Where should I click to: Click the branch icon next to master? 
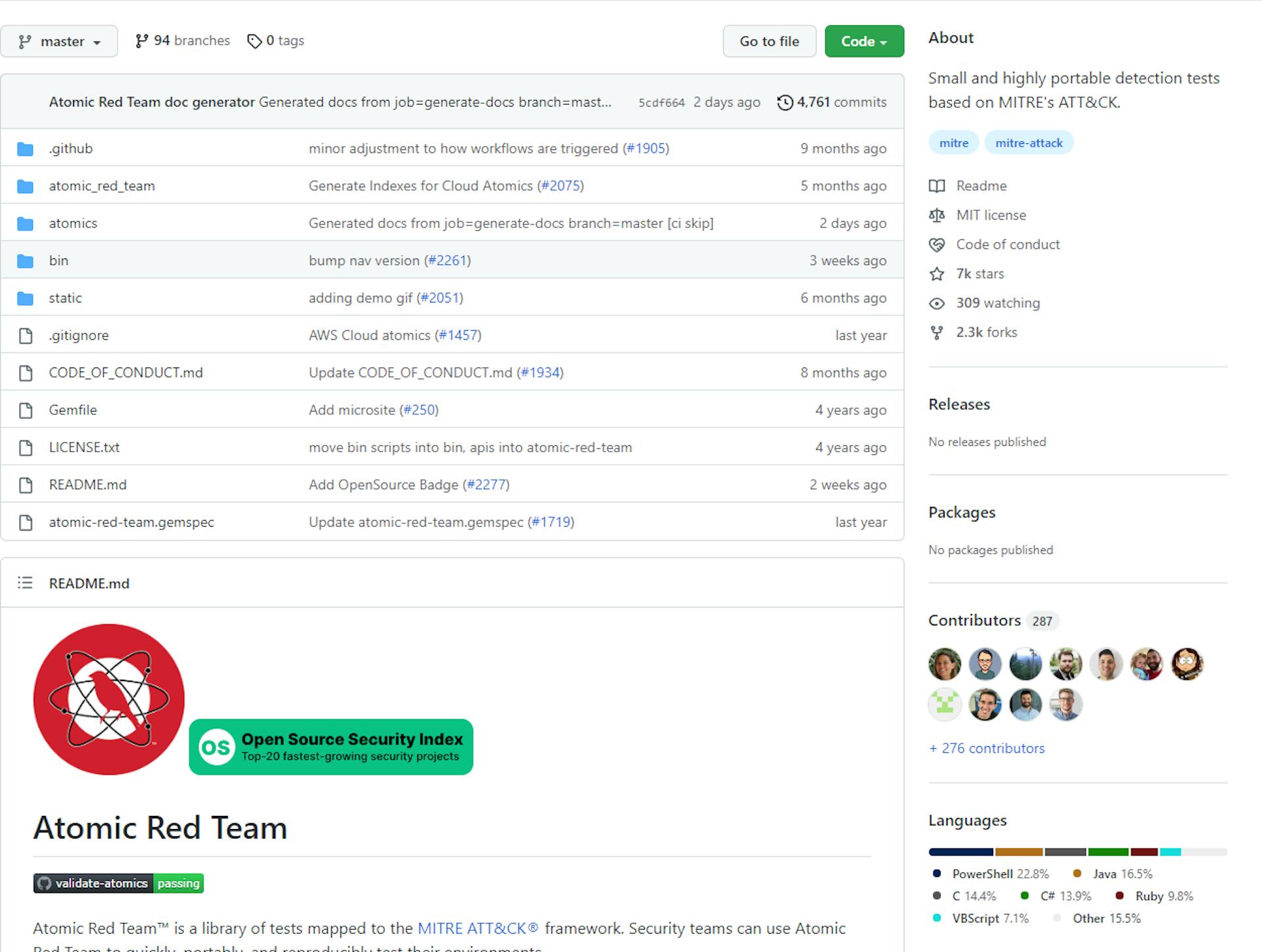[24, 41]
